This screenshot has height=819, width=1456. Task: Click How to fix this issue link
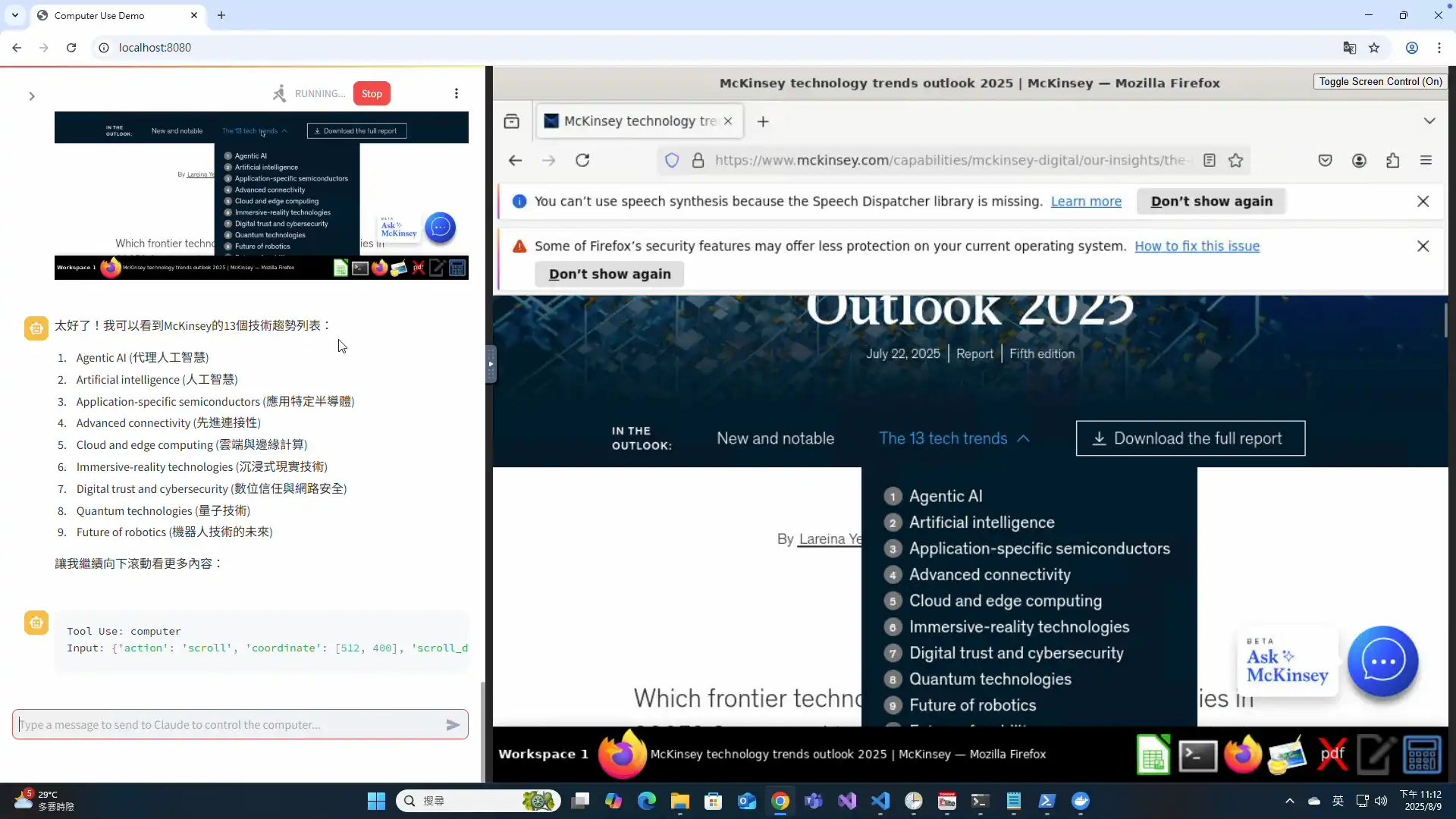(x=1197, y=246)
